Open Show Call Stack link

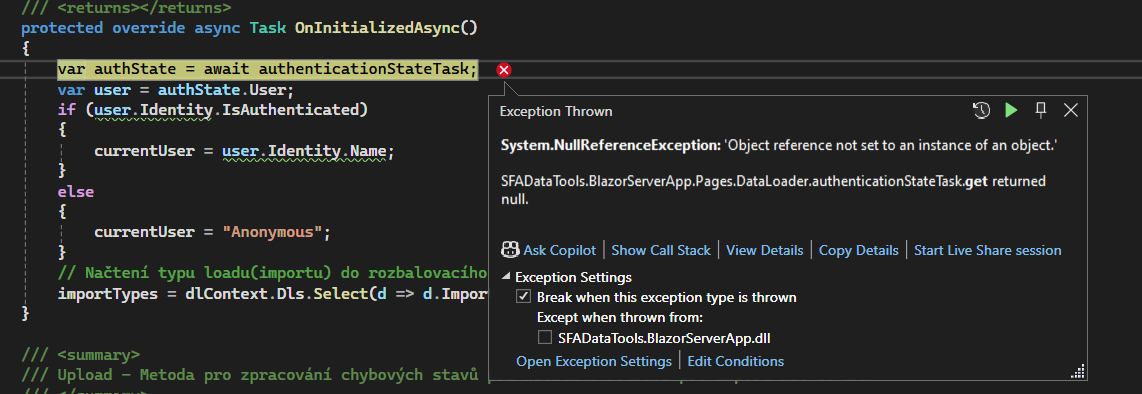pos(661,250)
